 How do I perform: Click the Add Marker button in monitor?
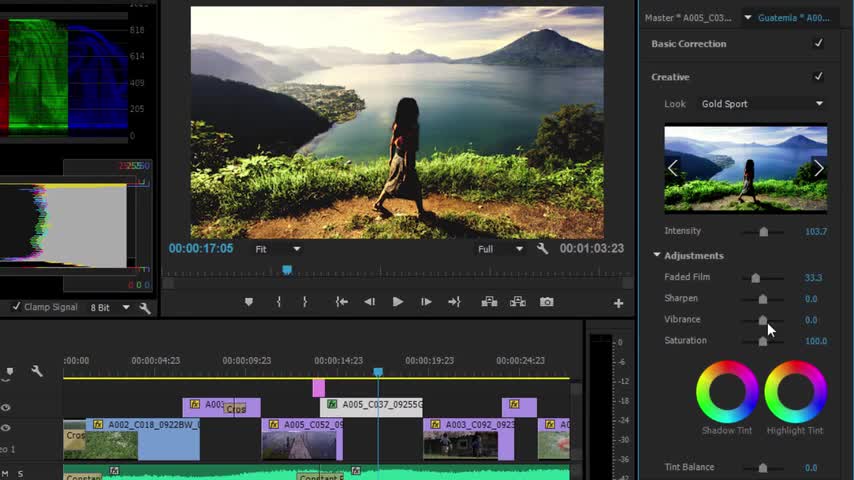click(248, 302)
